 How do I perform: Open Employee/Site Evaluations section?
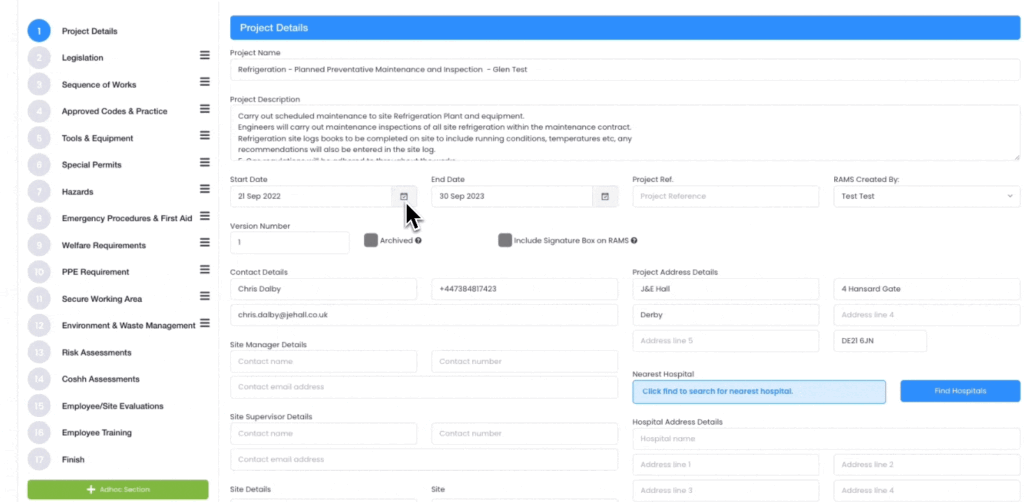pos(112,406)
